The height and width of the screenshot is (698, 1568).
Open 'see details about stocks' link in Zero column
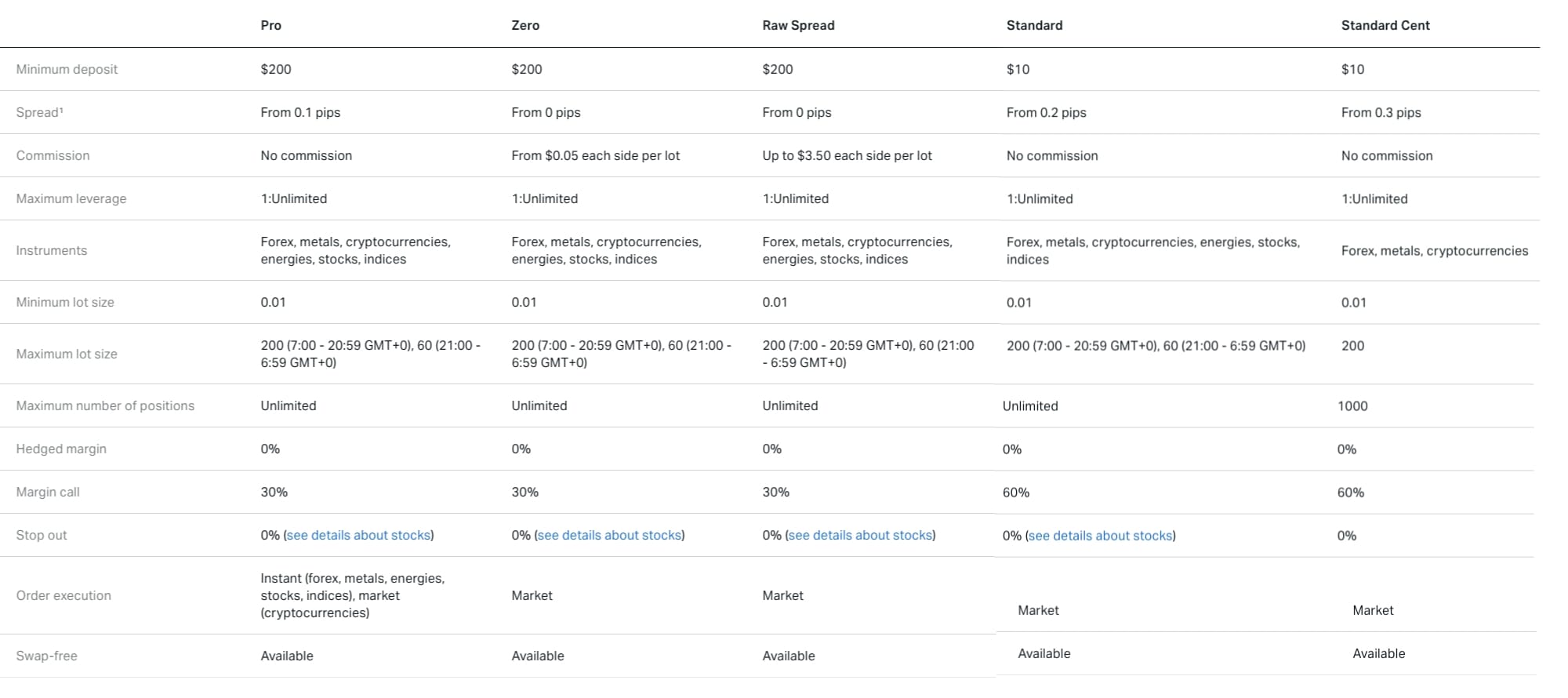point(609,535)
